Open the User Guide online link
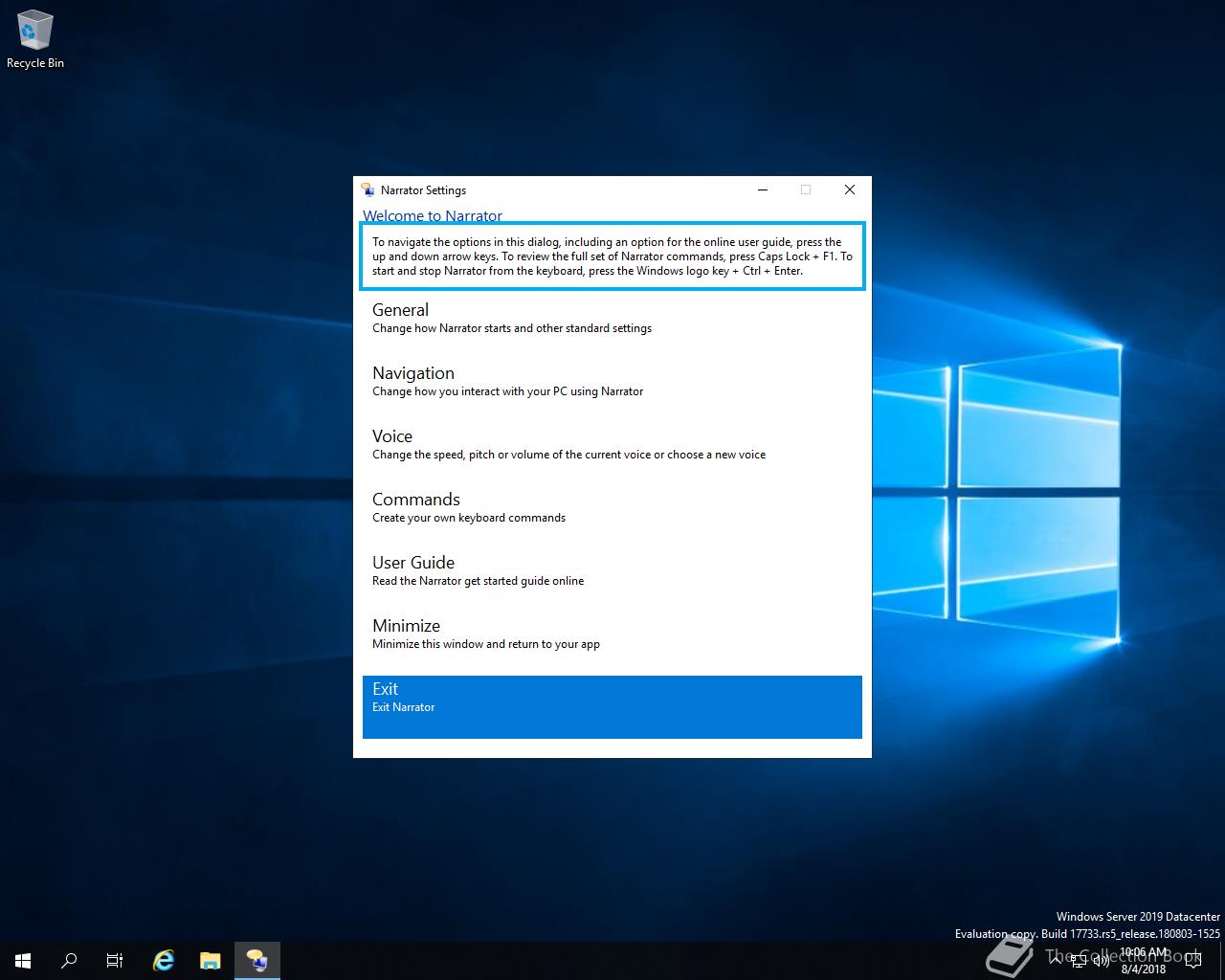The height and width of the screenshot is (980, 1225). 612,581
